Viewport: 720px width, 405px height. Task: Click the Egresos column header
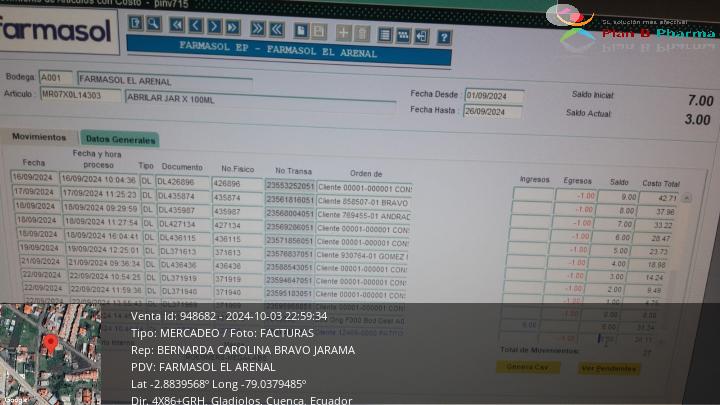(577, 181)
